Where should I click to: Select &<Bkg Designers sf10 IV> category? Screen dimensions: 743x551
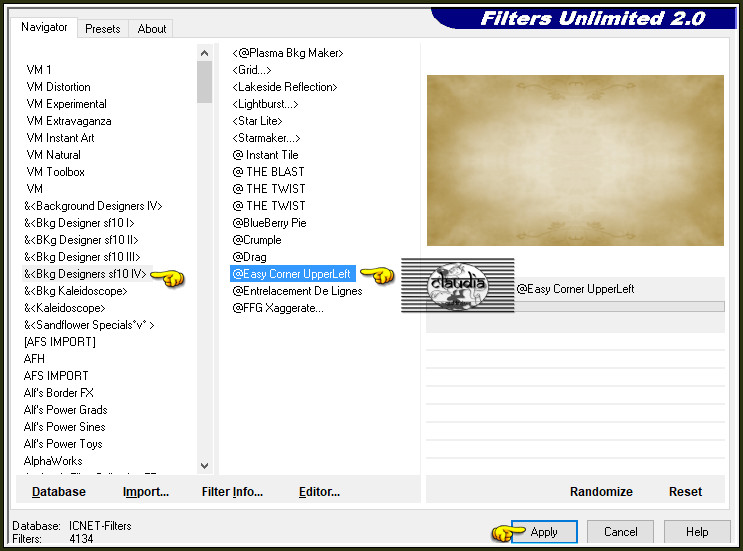click(x=85, y=274)
